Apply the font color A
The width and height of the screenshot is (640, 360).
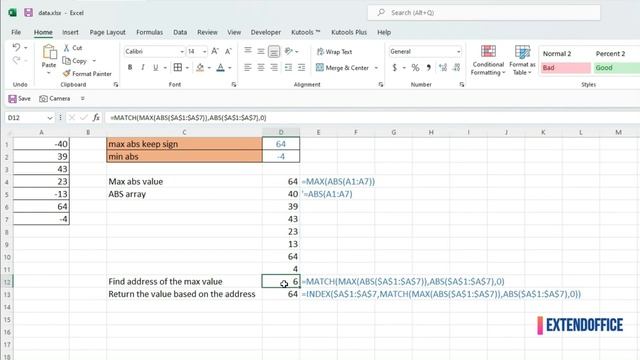tap(220, 67)
